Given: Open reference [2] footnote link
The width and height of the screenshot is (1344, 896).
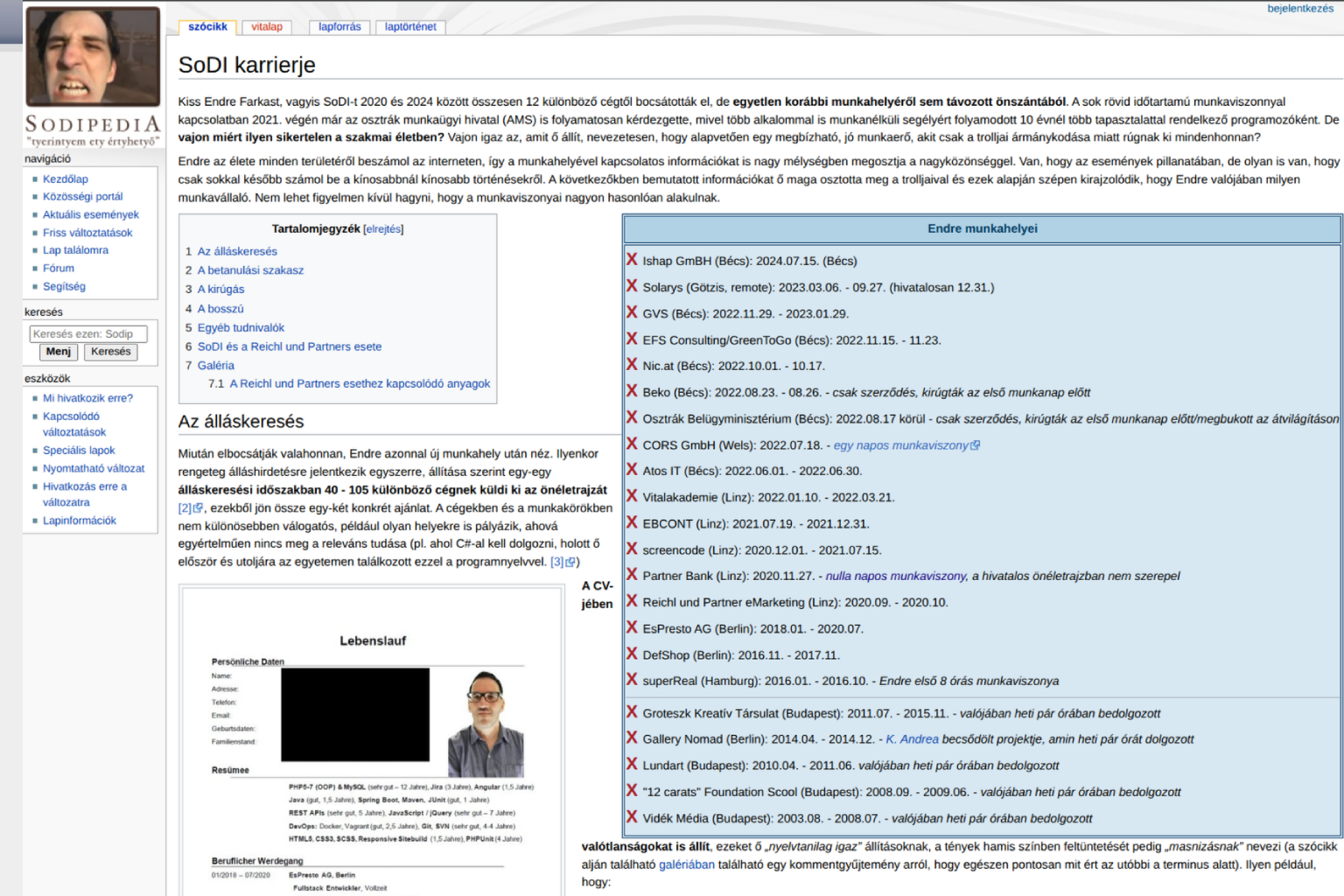Looking at the screenshot, I should point(185,507).
